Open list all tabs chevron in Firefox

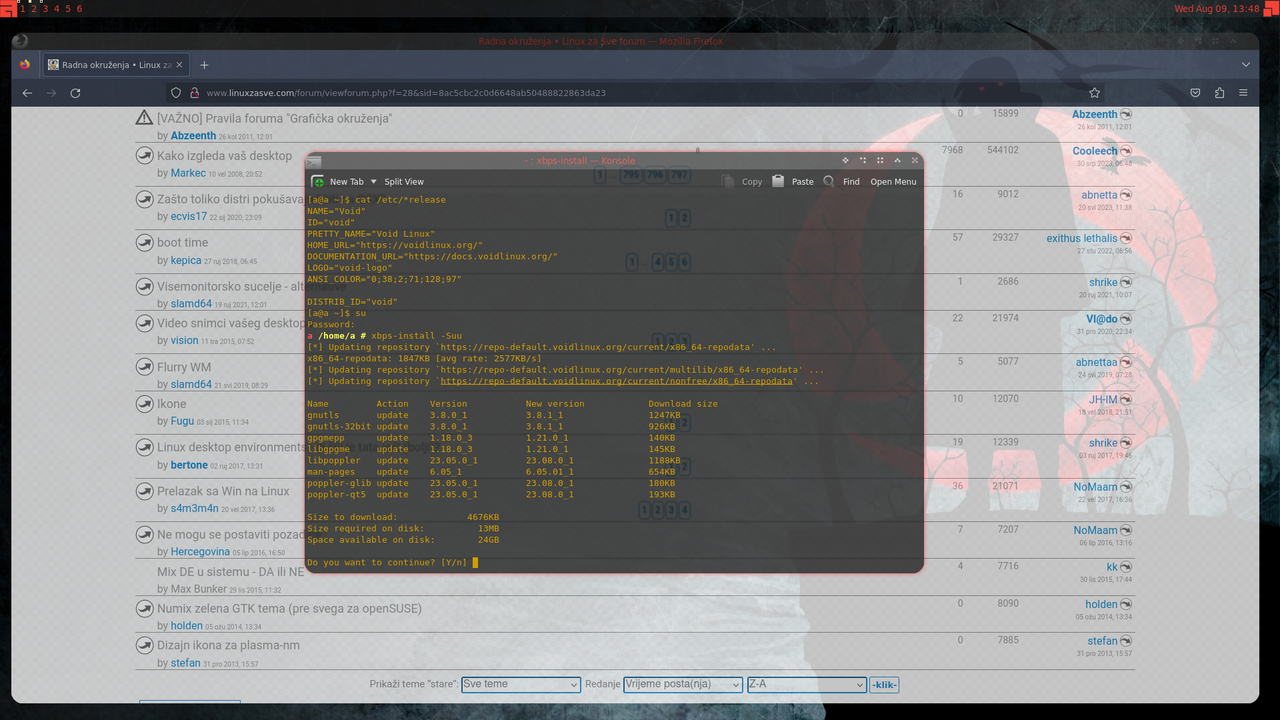pyautogui.click(x=1246, y=65)
